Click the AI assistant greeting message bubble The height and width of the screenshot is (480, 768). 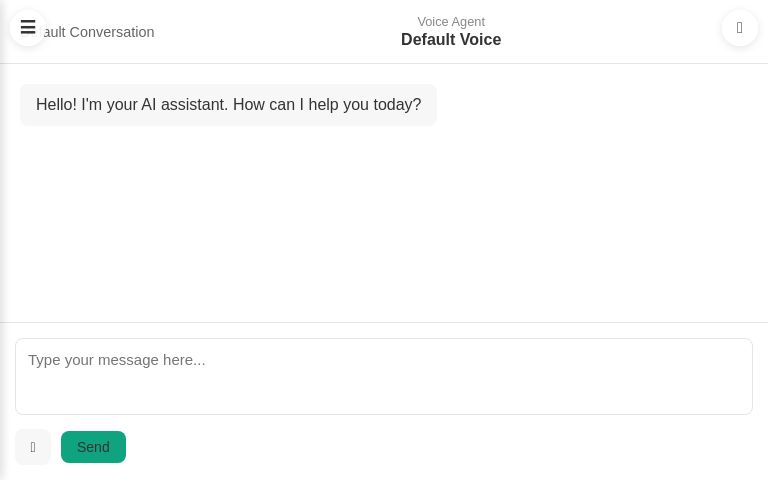point(228,105)
